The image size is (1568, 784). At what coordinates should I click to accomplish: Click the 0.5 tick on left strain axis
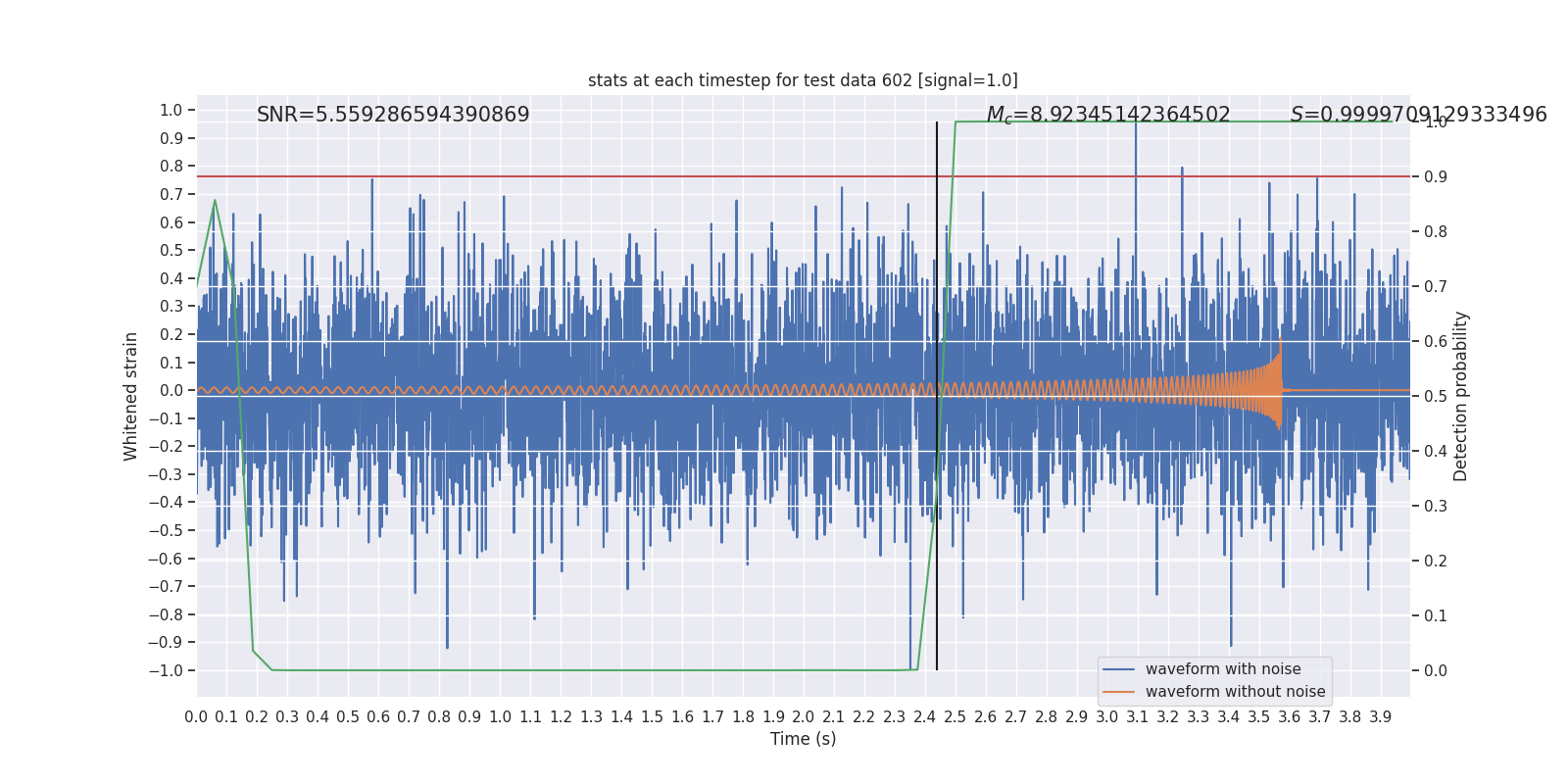pyautogui.click(x=171, y=251)
